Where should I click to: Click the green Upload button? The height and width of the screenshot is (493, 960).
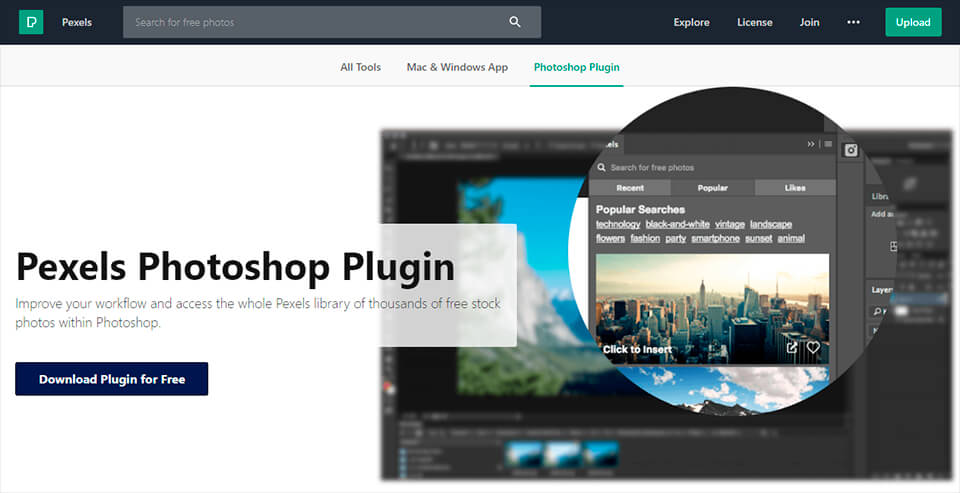pyautogui.click(x=913, y=22)
